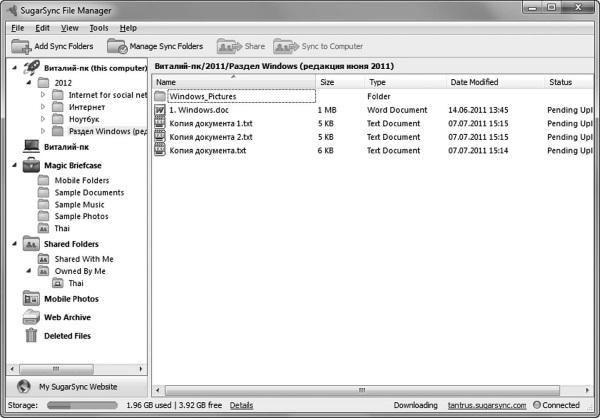Click the file icon of Копия документа 1.txt
600x418 pixels.
point(160,124)
